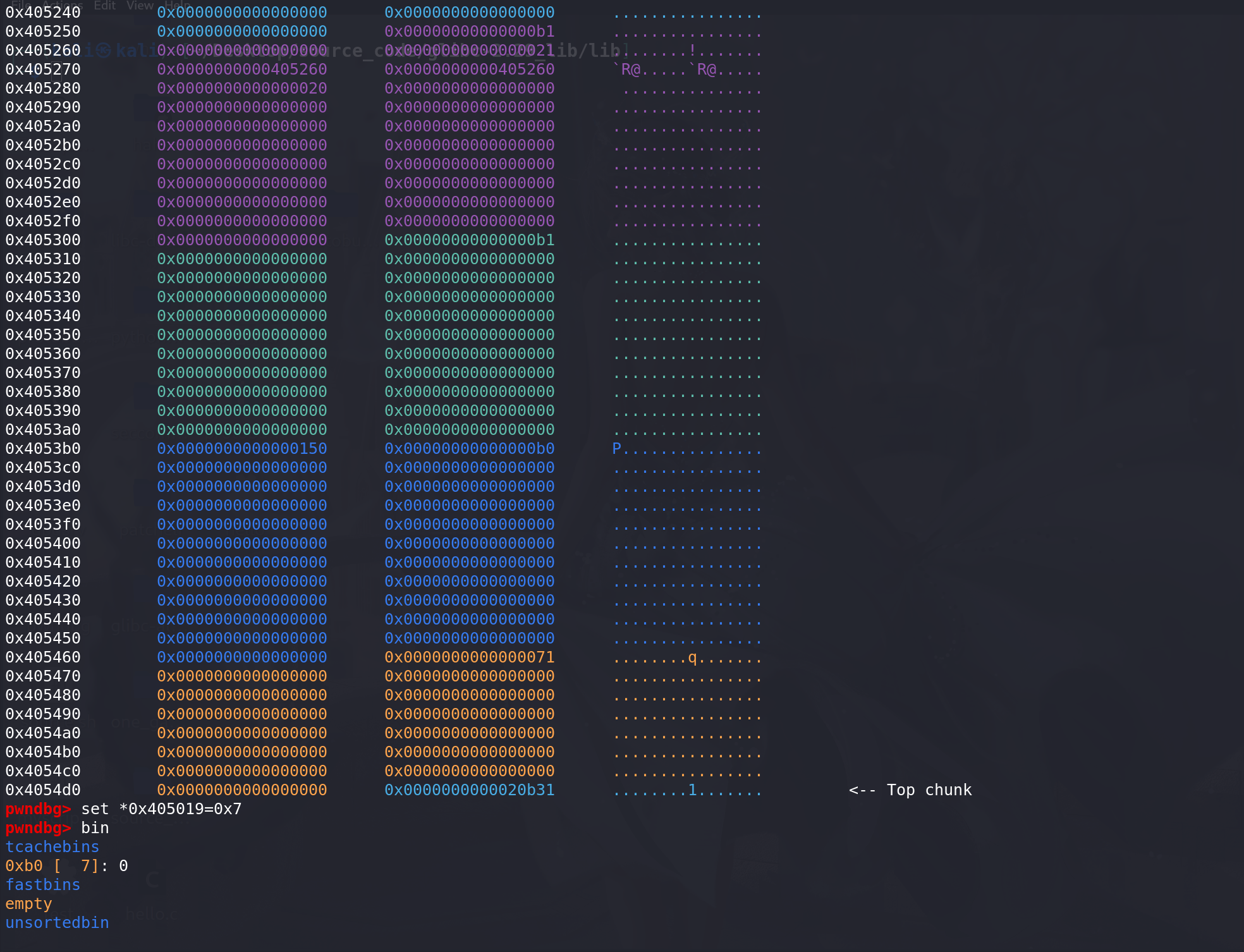
Task: Click ASCII text `R@.....`R@..... in row 0x405270
Action: pos(687,69)
